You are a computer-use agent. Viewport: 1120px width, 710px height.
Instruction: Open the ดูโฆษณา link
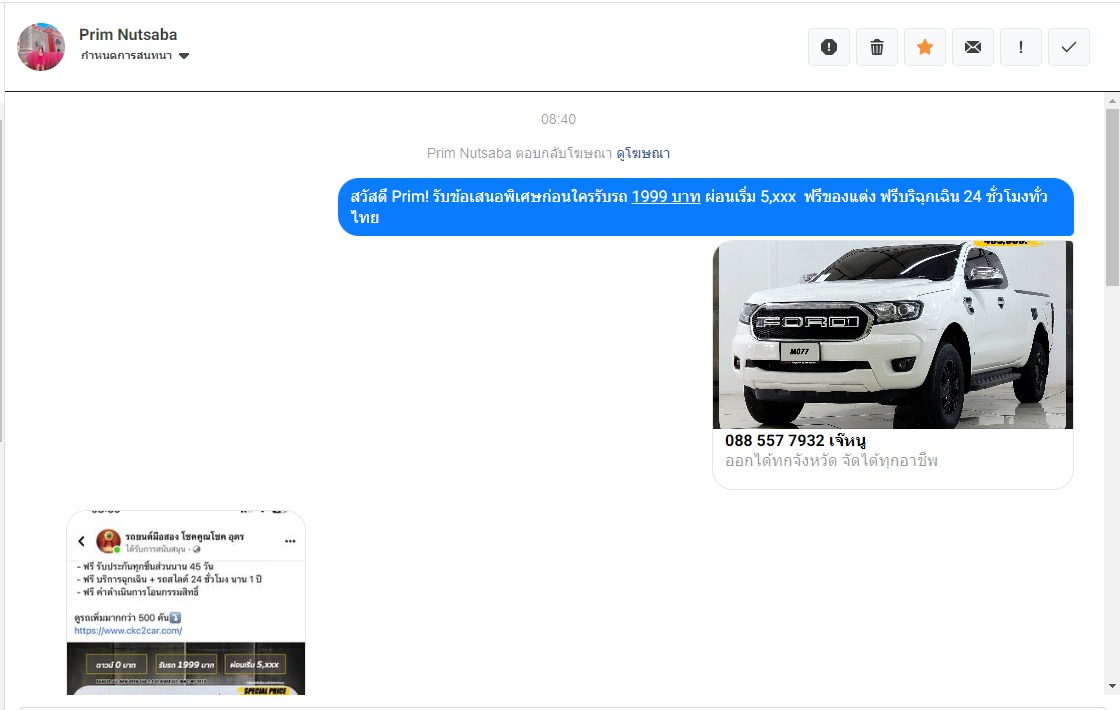click(643, 153)
